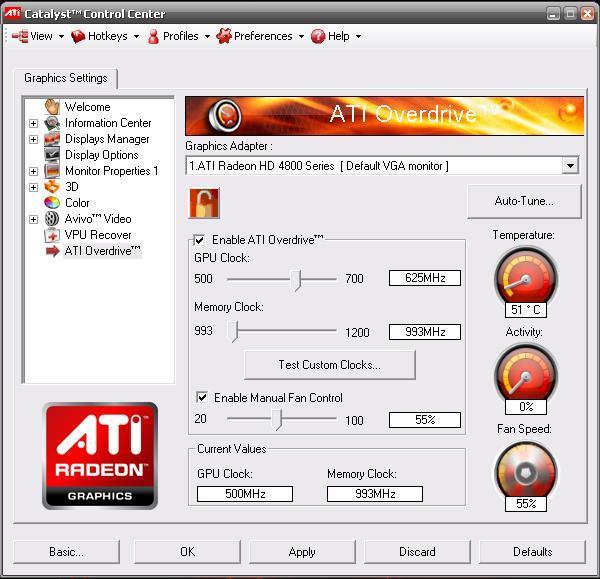Screen dimensions: 600x579
Task: Click the Avivo Video icon
Action: point(52,219)
